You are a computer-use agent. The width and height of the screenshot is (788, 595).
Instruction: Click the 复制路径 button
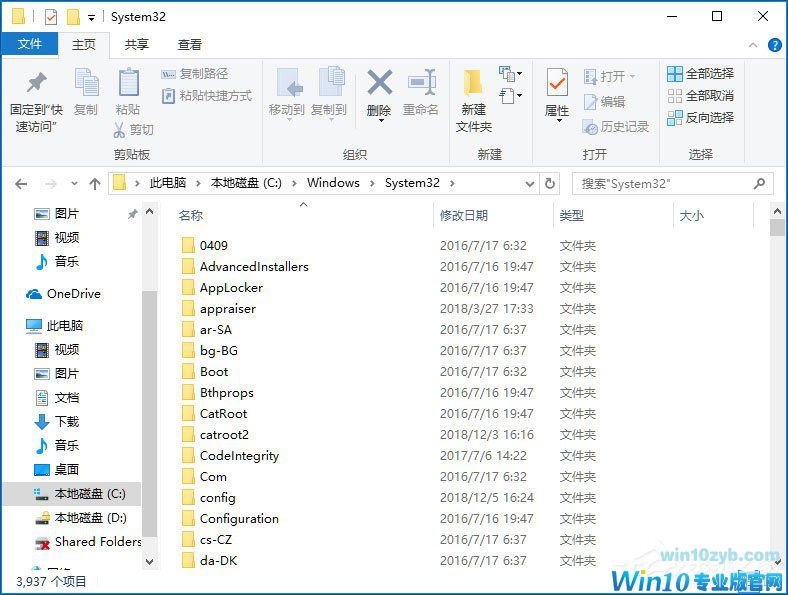tap(196, 74)
